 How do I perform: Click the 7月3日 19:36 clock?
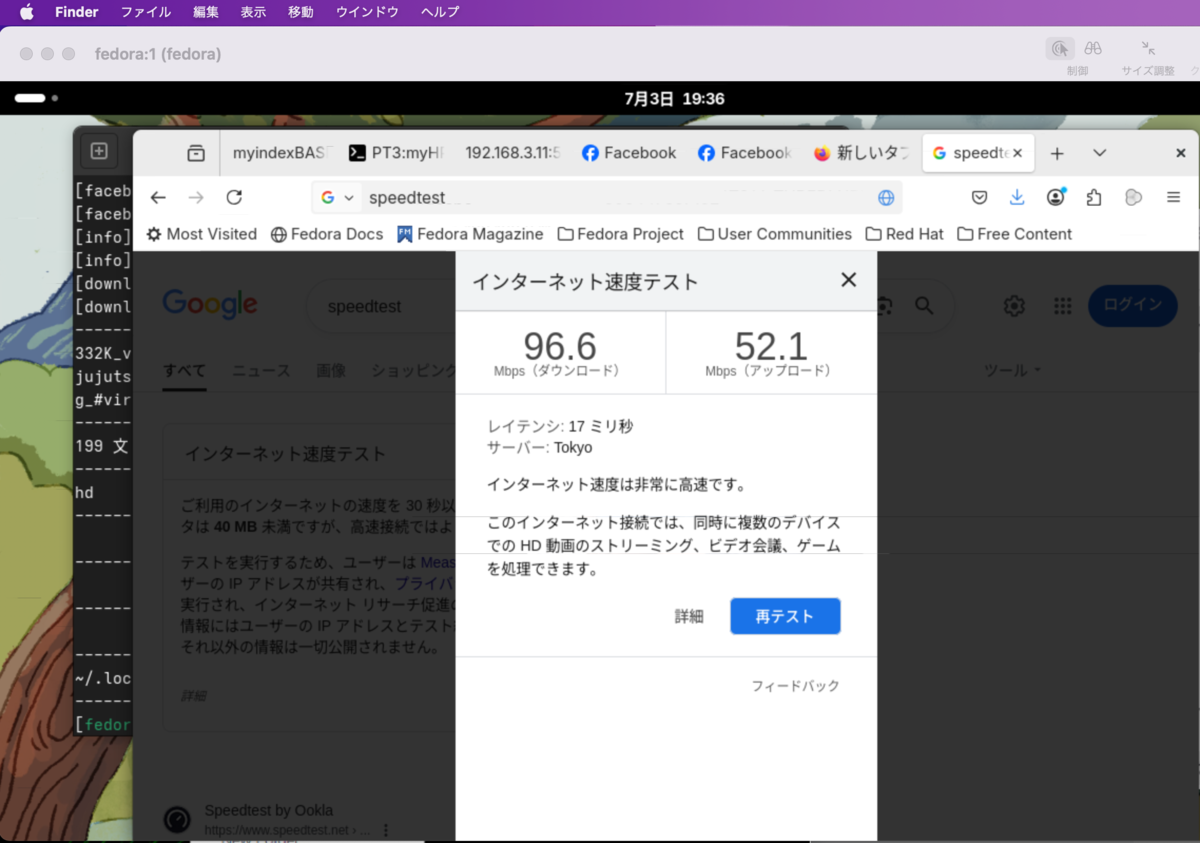tap(674, 99)
